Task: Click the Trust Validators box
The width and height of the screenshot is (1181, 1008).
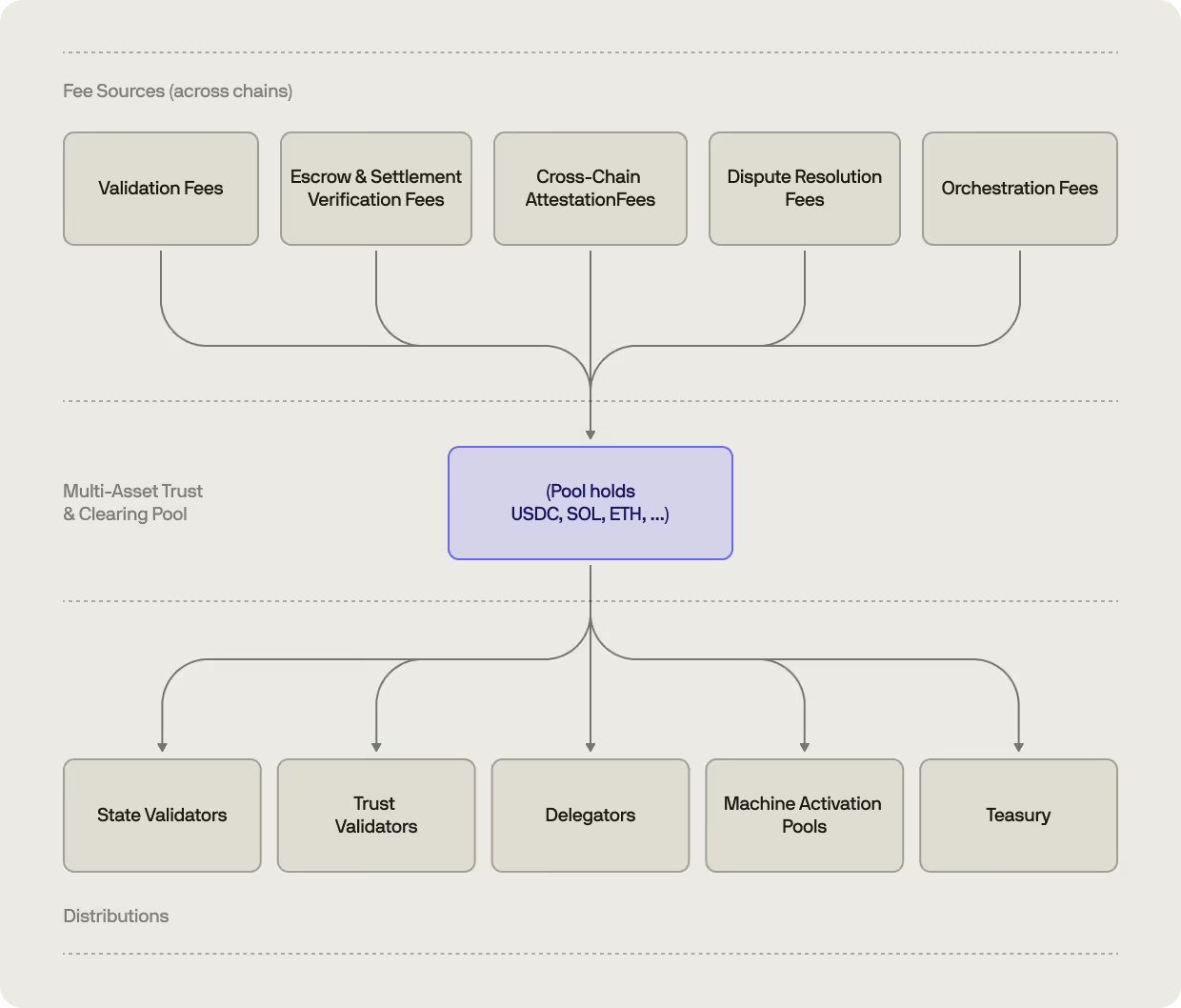Action: click(375, 815)
